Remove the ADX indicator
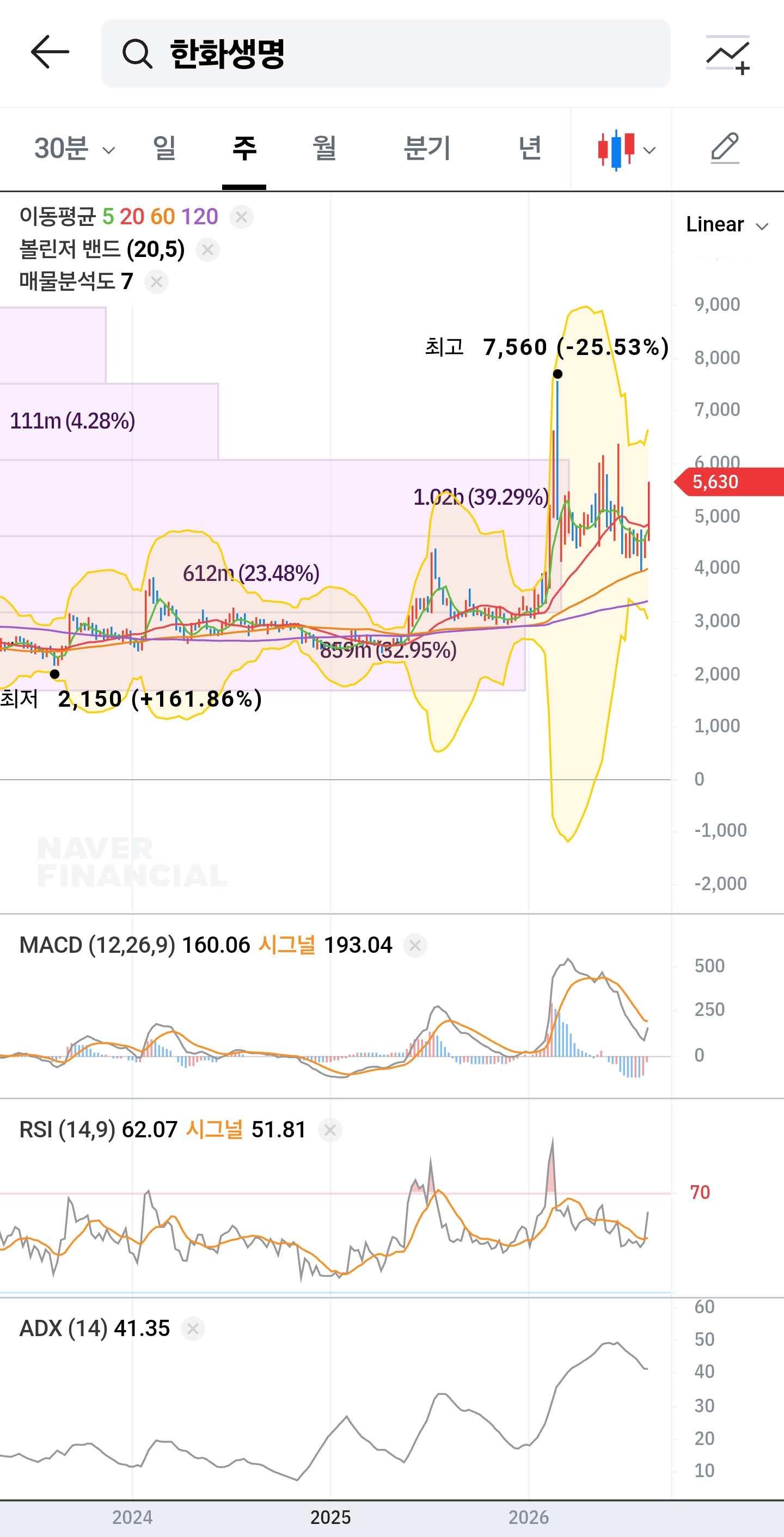The height and width of the screenshot is (1537, 784). pyautogui.click(x=193, y=1329)
